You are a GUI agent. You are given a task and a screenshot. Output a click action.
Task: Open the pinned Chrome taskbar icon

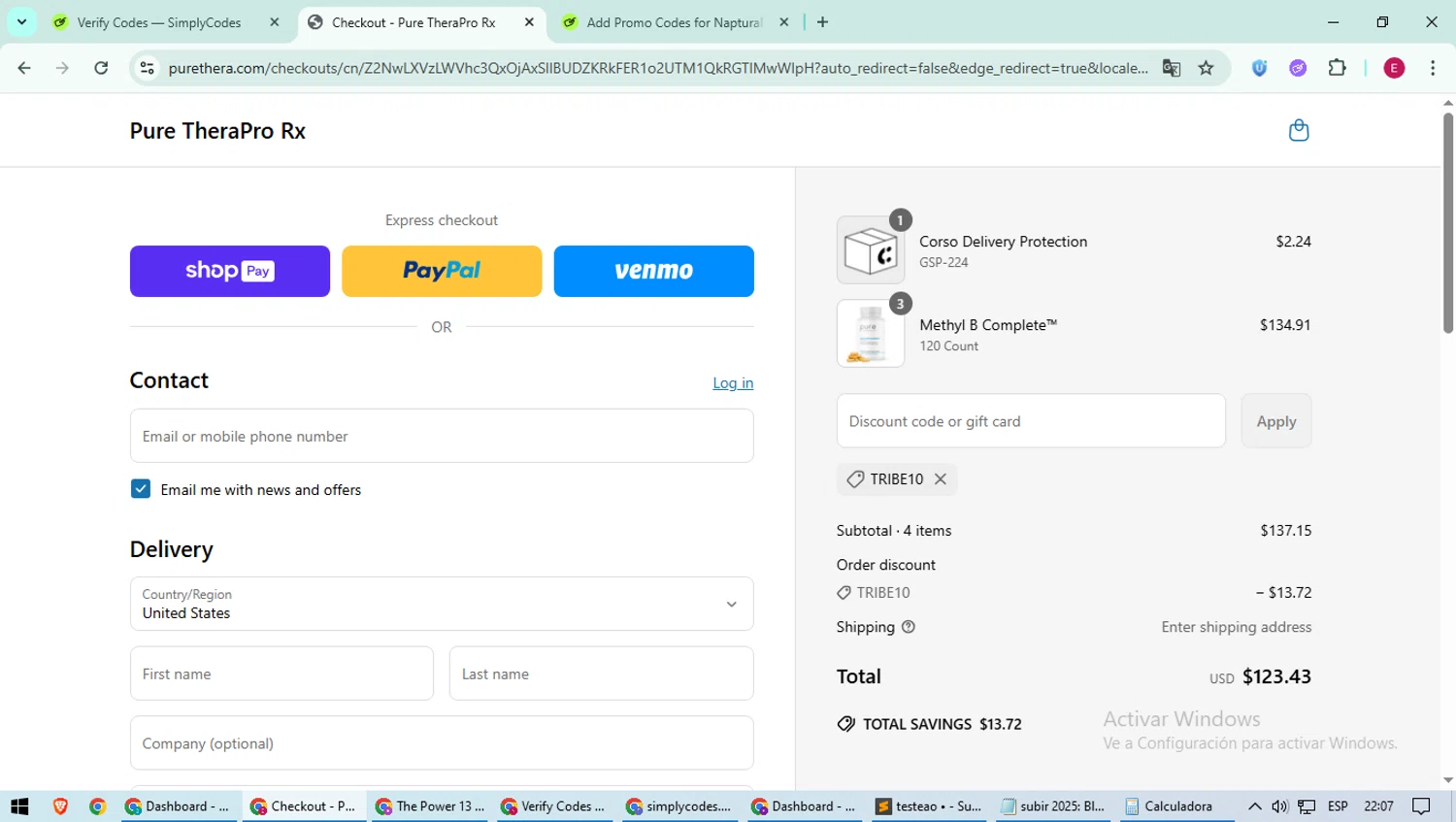[x=97, y=806]
